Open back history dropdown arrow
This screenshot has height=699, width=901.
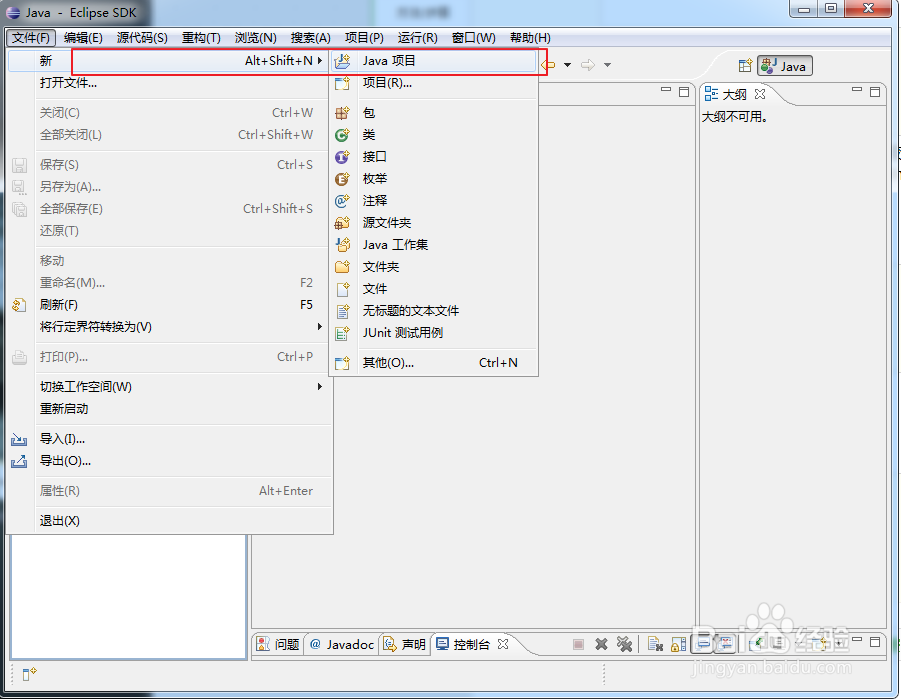click(x=567, y=65)
